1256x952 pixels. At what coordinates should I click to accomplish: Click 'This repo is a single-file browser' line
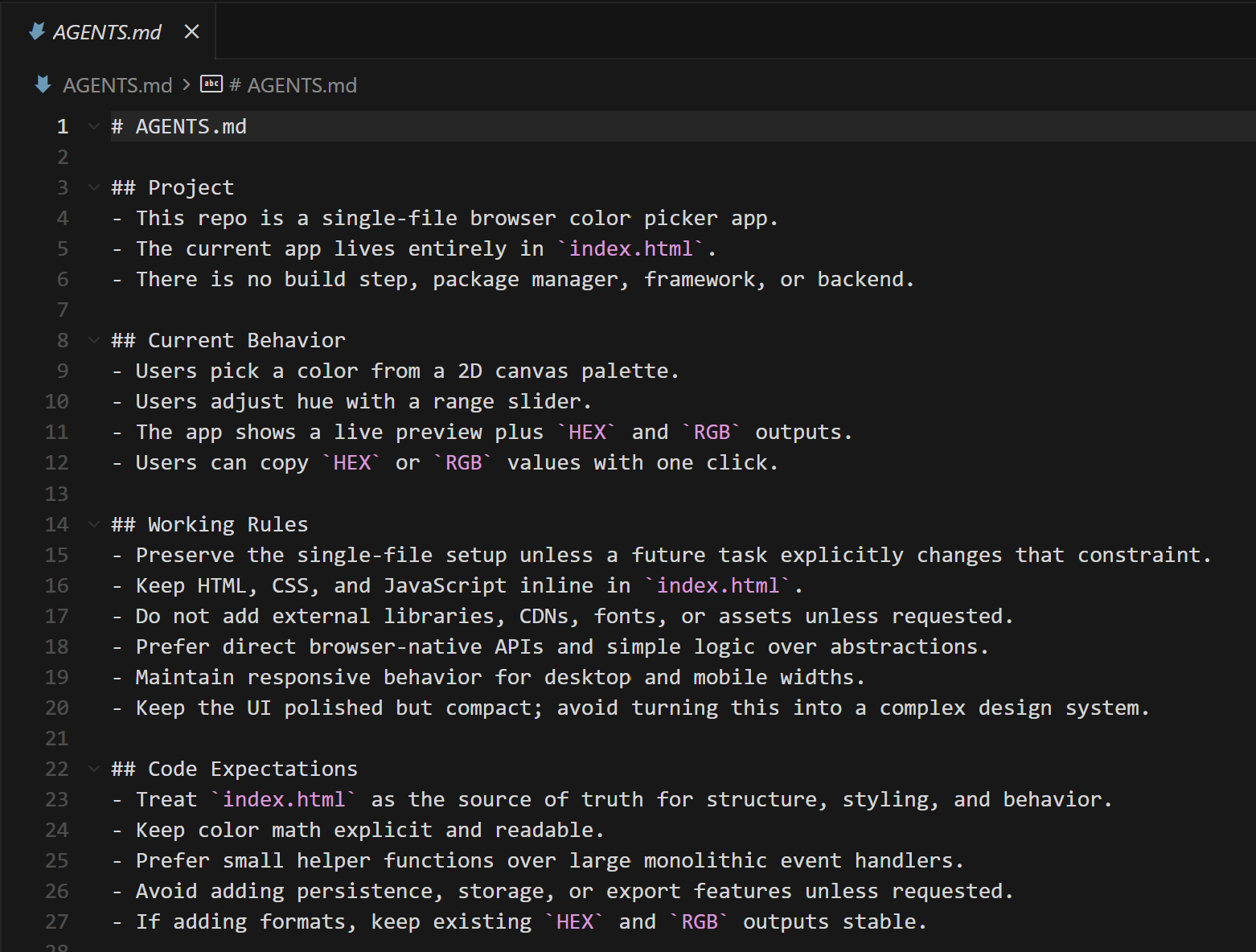point(445,218)
